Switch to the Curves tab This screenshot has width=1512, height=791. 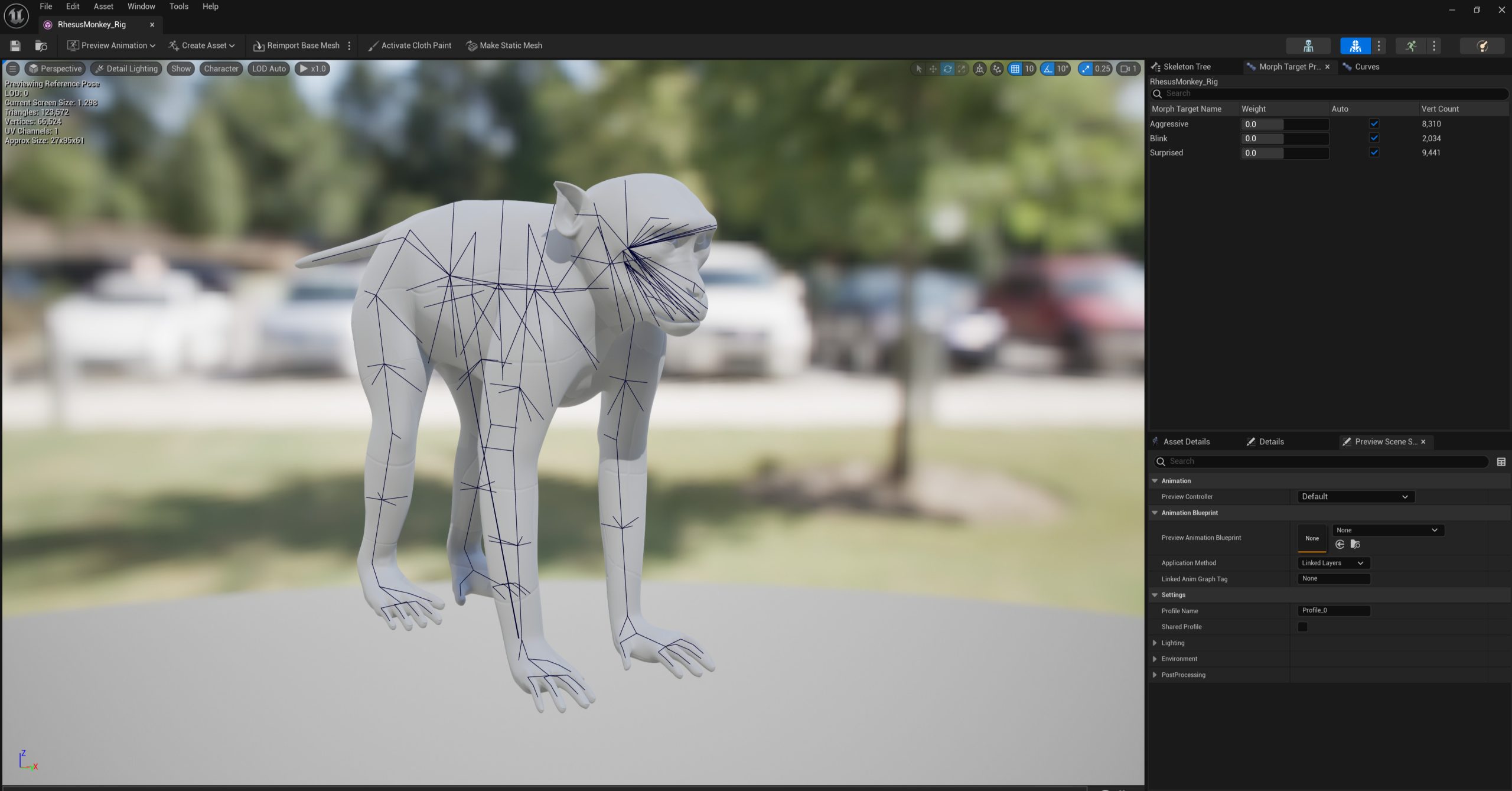1366,67
